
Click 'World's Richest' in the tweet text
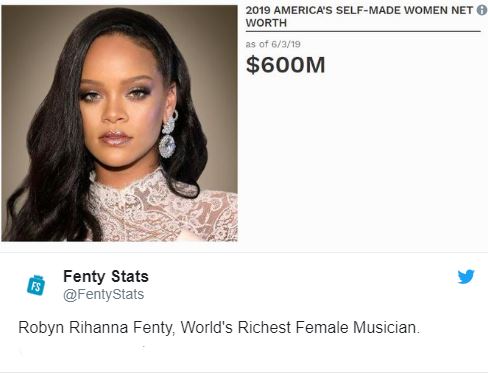point(236,327)
